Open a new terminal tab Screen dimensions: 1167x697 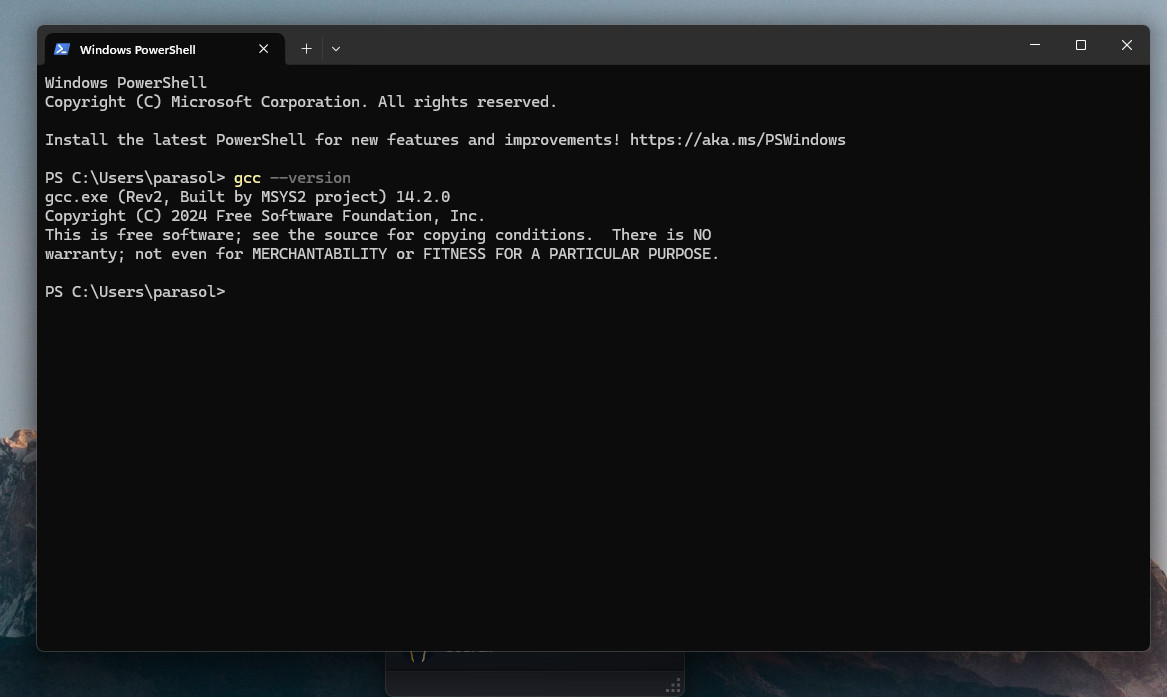click(306, 49)
